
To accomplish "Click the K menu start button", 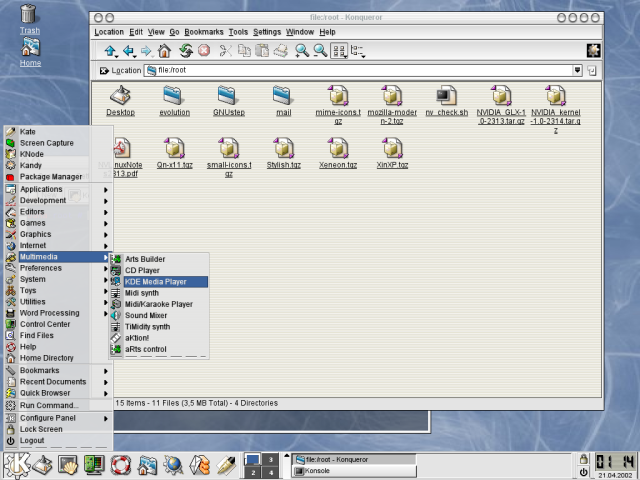I will tap(16, 465).
